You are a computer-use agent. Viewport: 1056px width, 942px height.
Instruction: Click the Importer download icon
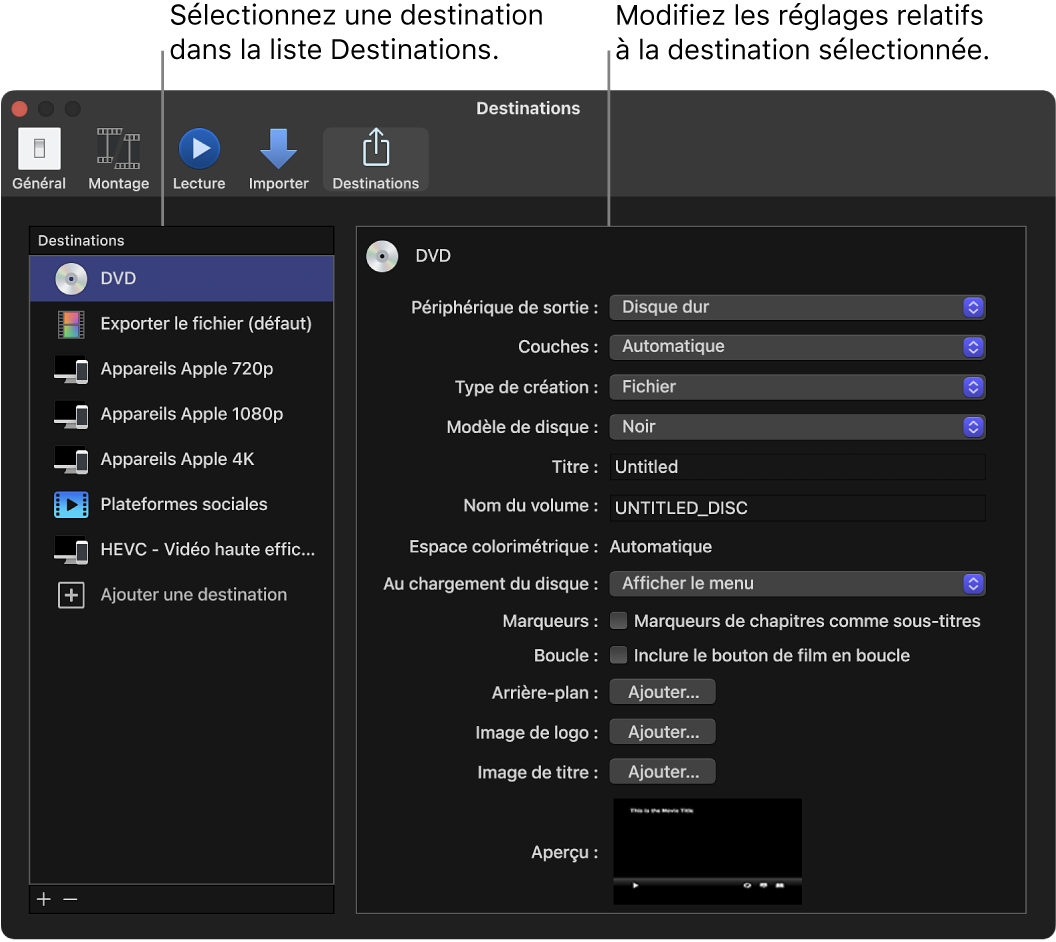tap(278, 150)
